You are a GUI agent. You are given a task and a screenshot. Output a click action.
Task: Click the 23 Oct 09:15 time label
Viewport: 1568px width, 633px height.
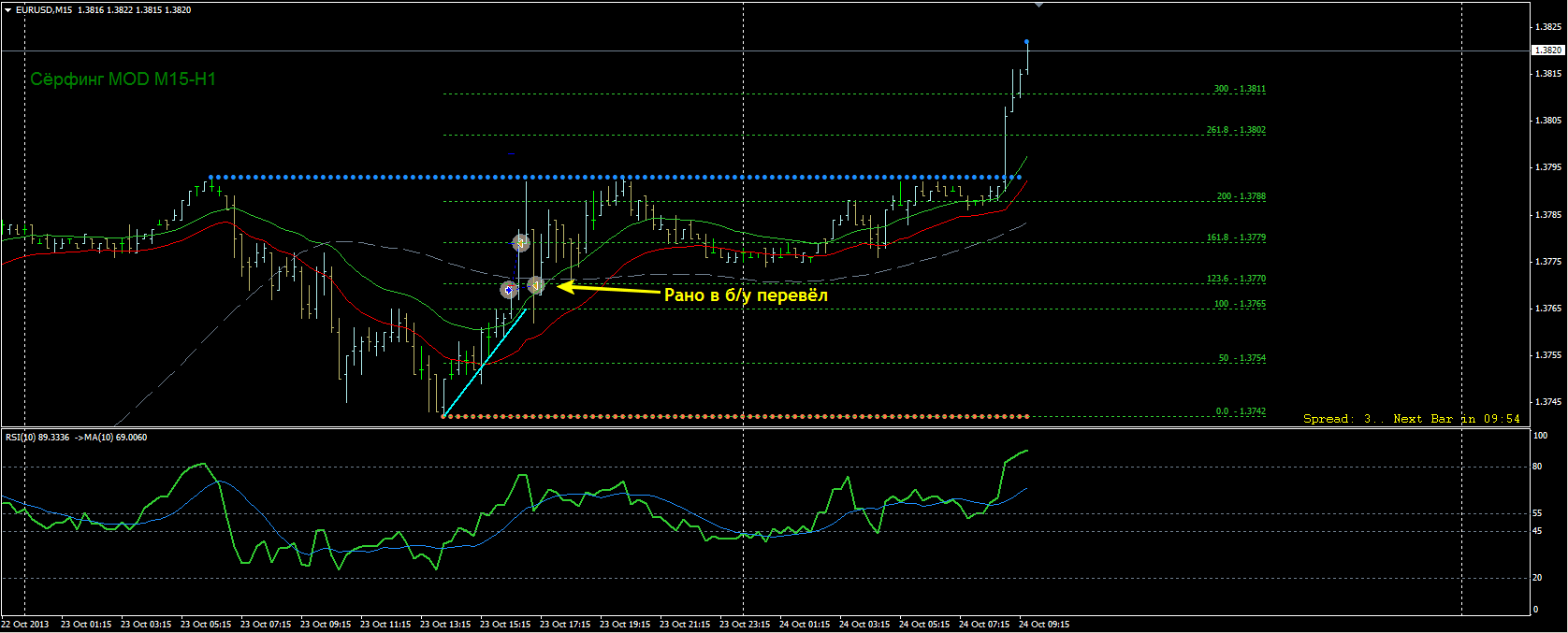click(326, 624)
